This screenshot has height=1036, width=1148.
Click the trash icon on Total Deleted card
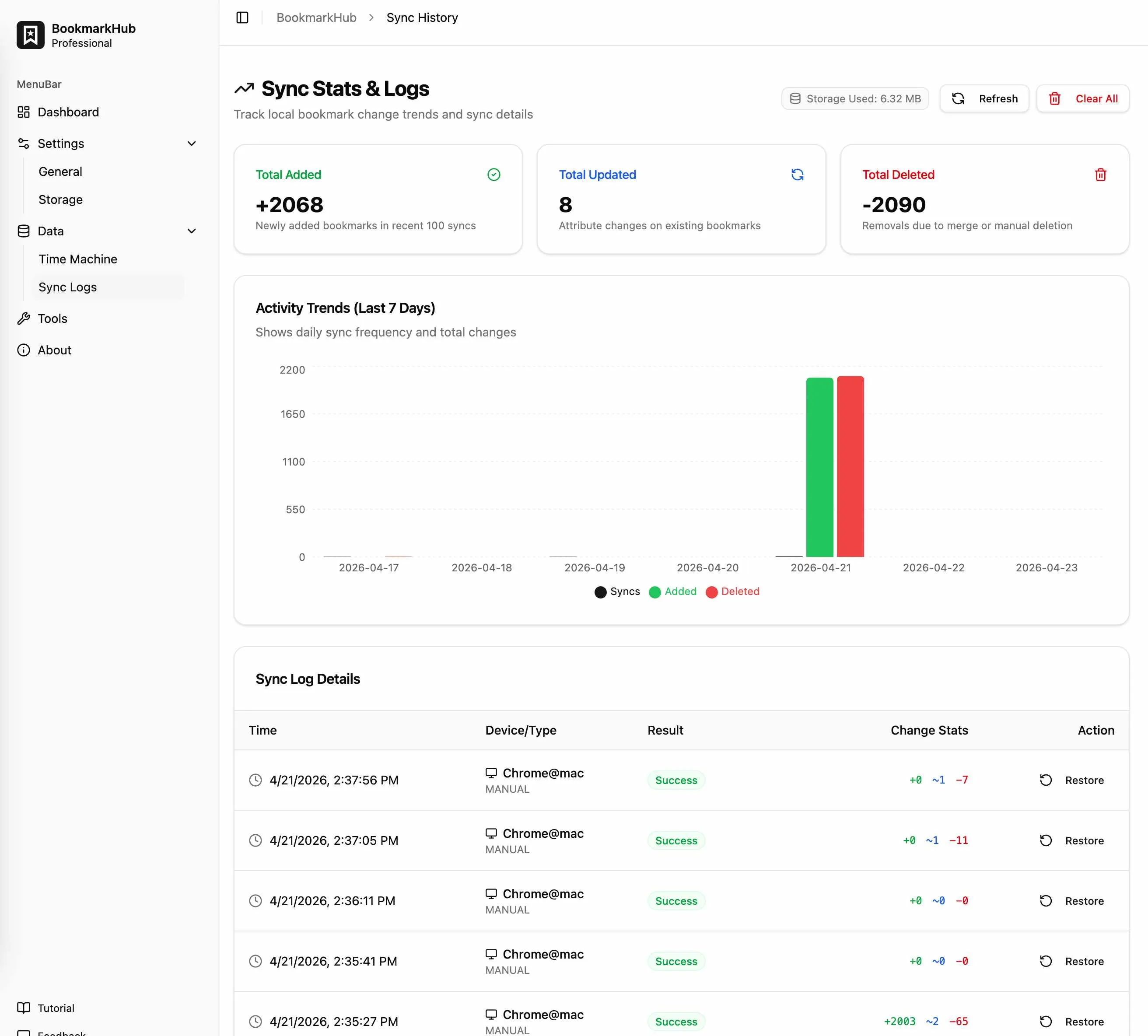click(x=1100, y=175)
